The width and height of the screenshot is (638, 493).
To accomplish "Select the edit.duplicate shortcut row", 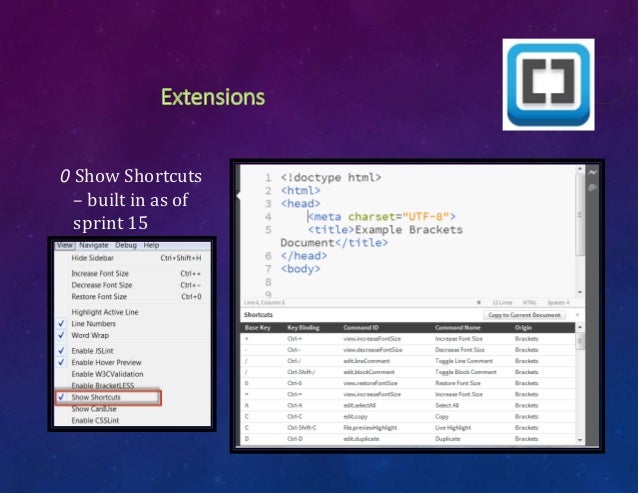I will click(408, 439).
